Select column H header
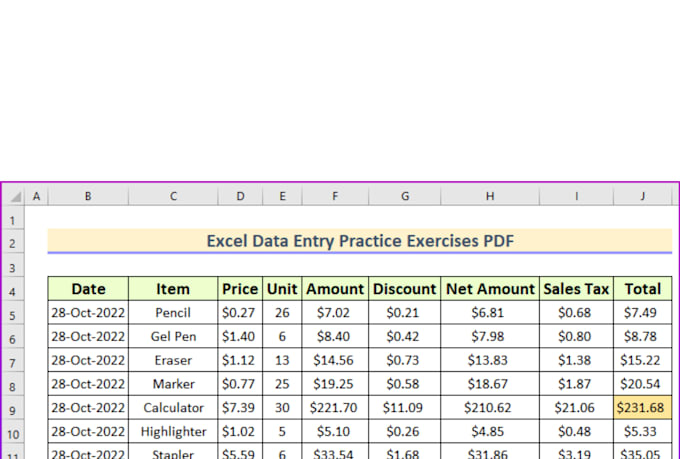 490,197
